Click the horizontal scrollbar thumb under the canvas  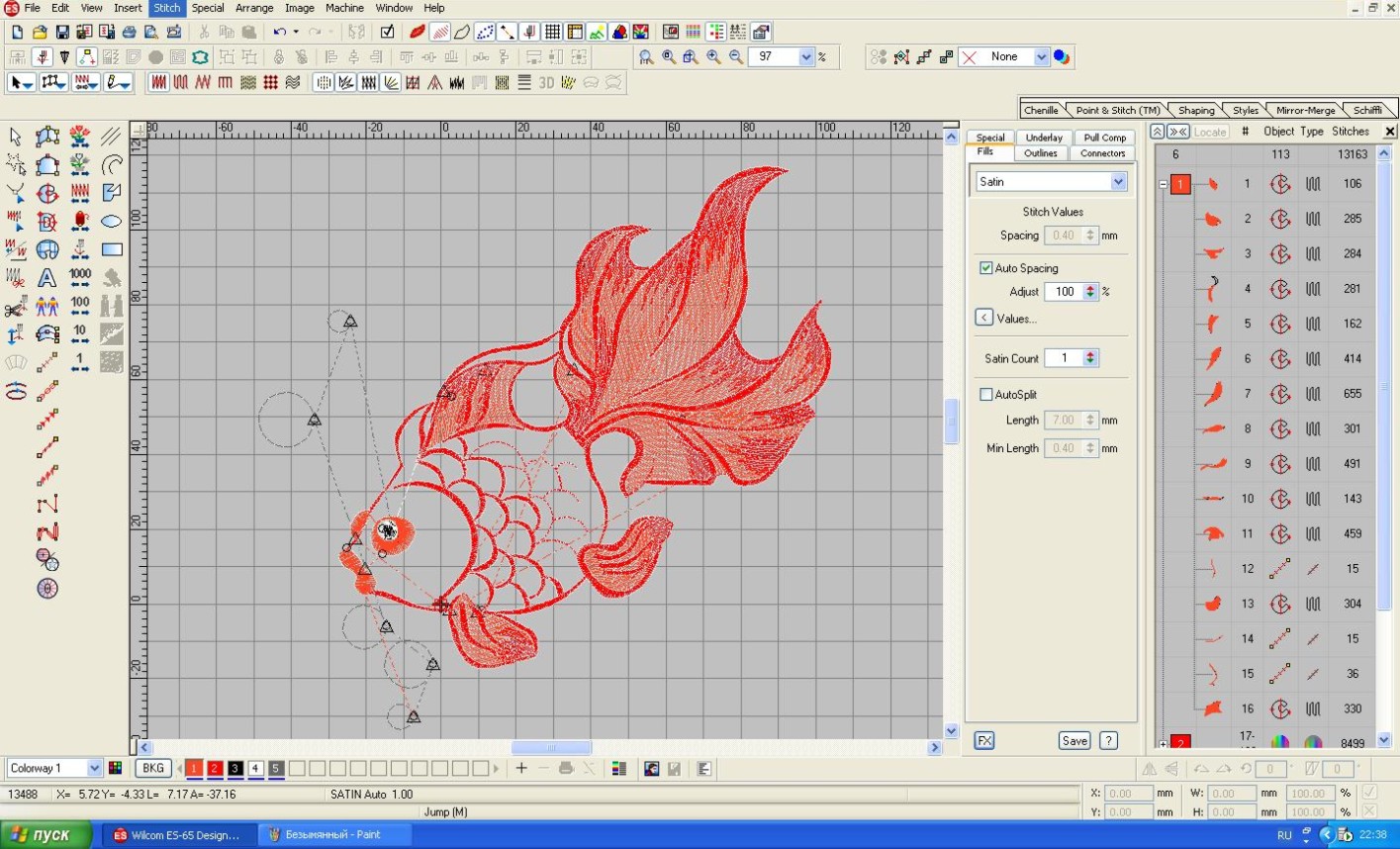pos(551,748)
